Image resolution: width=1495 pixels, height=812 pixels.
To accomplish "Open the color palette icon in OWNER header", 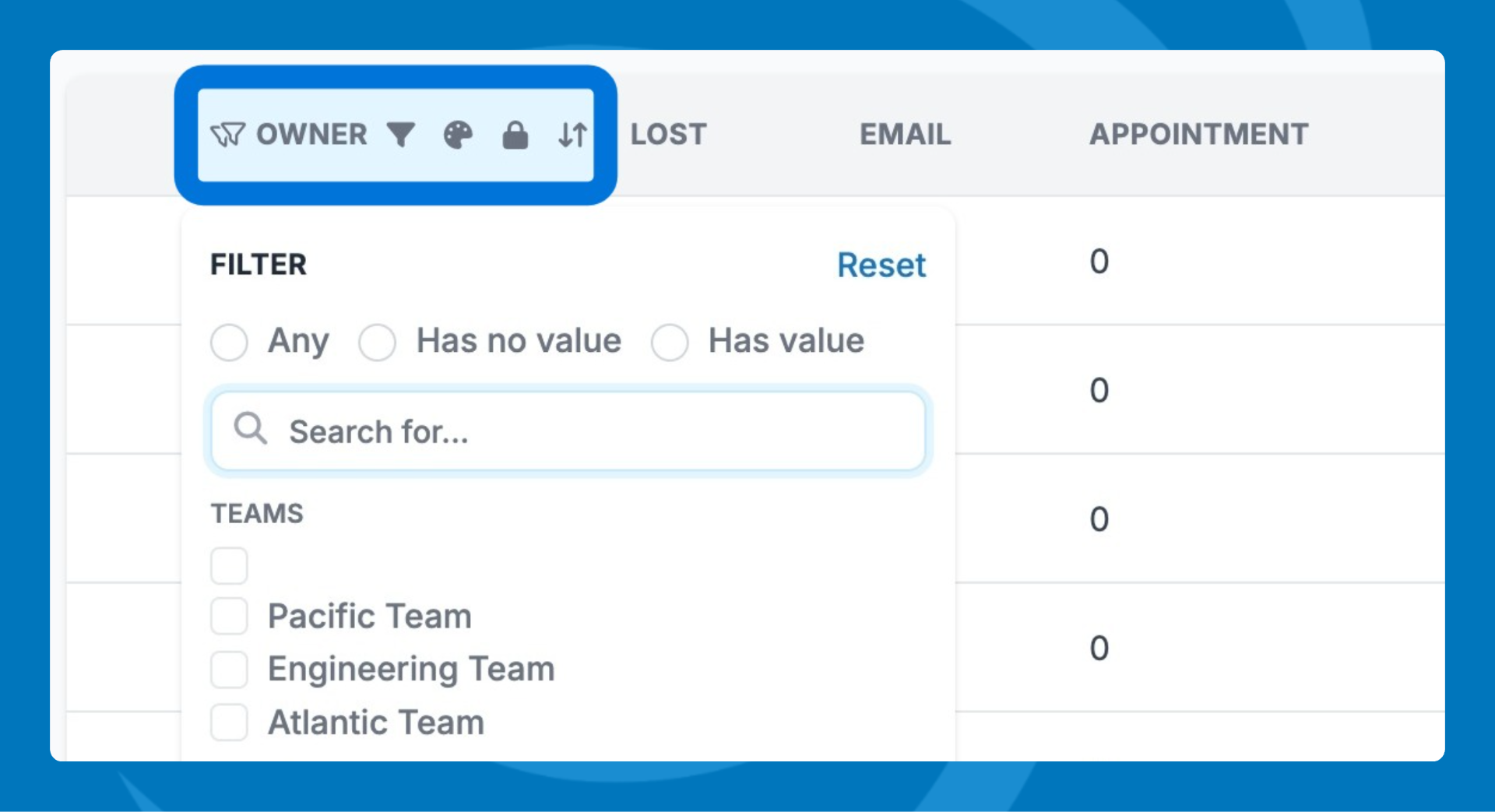I will click(458, 135).
